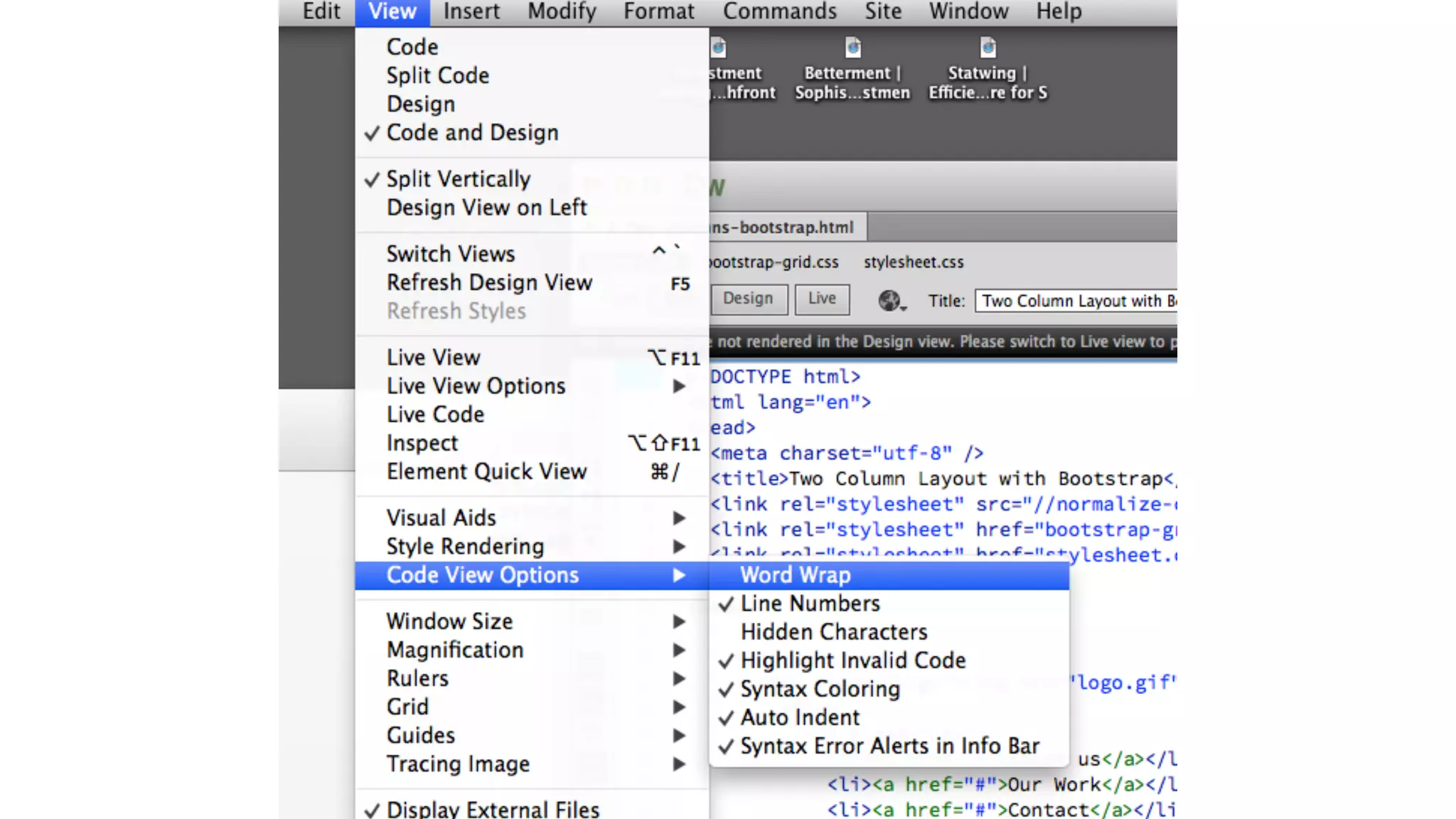Click the Live view button
Image resolution: width=1456 pixels, height=819 pixels.
[x=822, y=299]
